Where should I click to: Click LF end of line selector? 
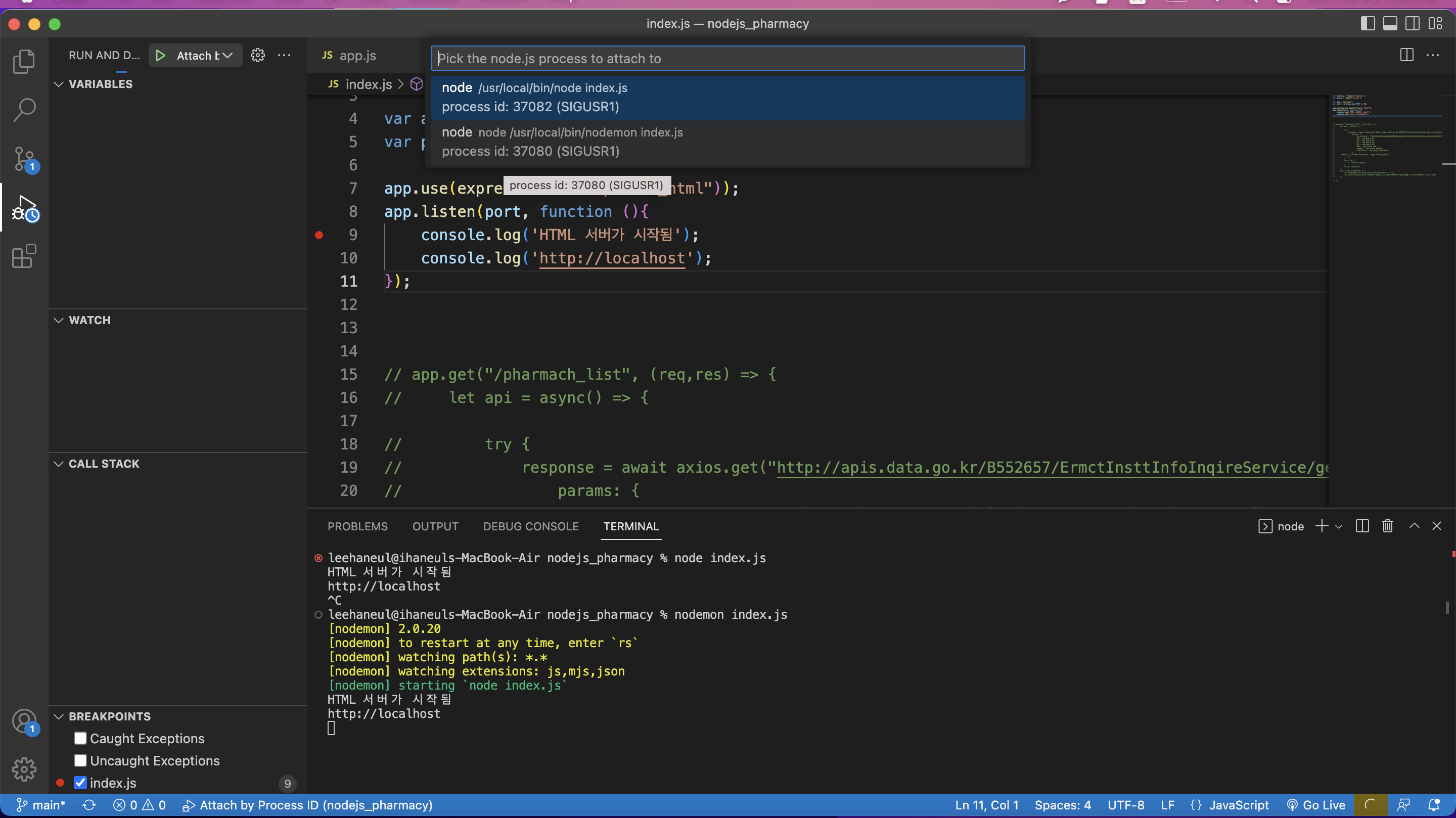click(1168, 805)
